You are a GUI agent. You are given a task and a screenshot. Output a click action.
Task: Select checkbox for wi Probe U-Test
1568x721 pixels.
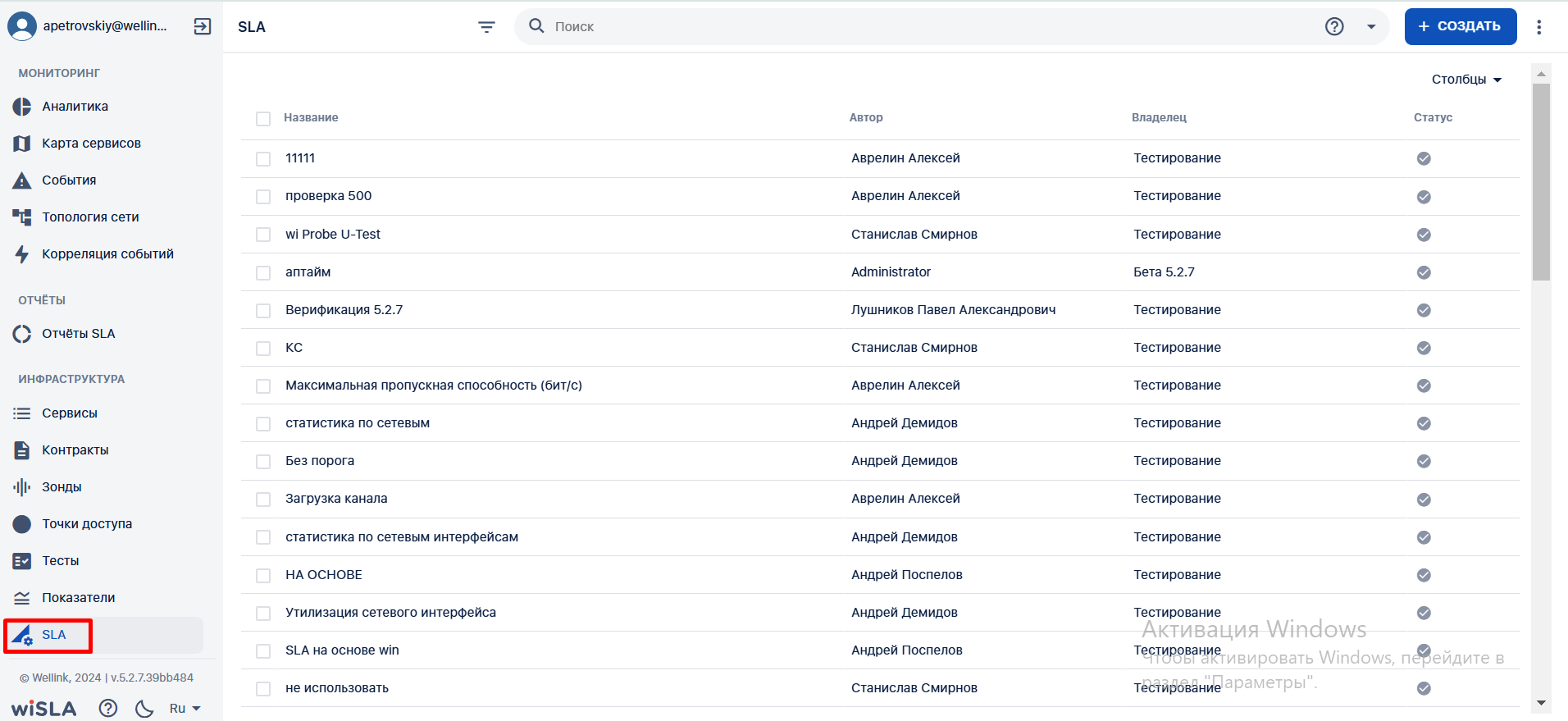pyautogui.click(x=263, y=235)
